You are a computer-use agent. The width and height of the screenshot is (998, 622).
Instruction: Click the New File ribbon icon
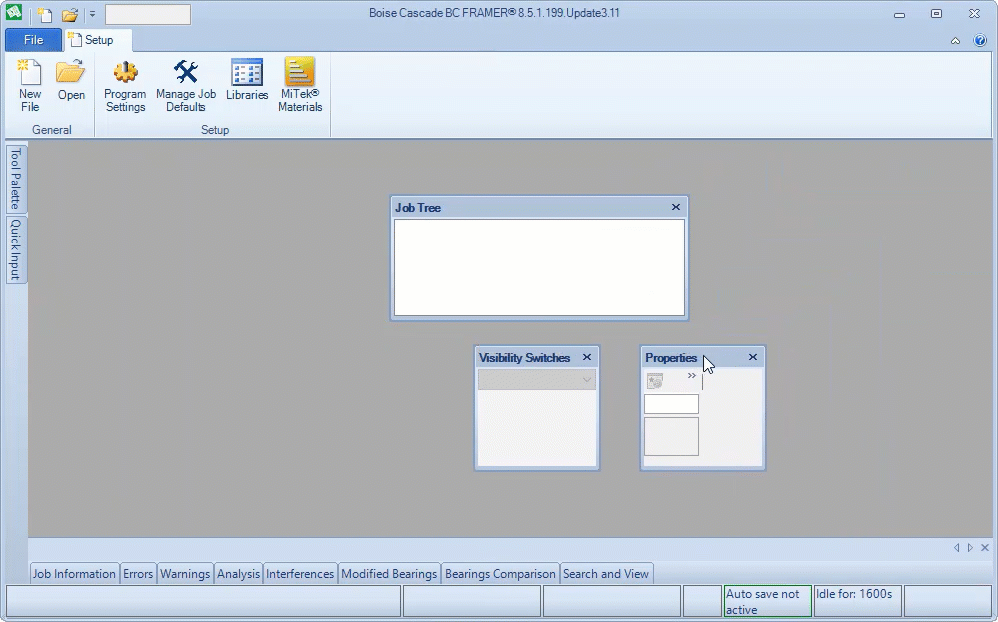point(30,86)
